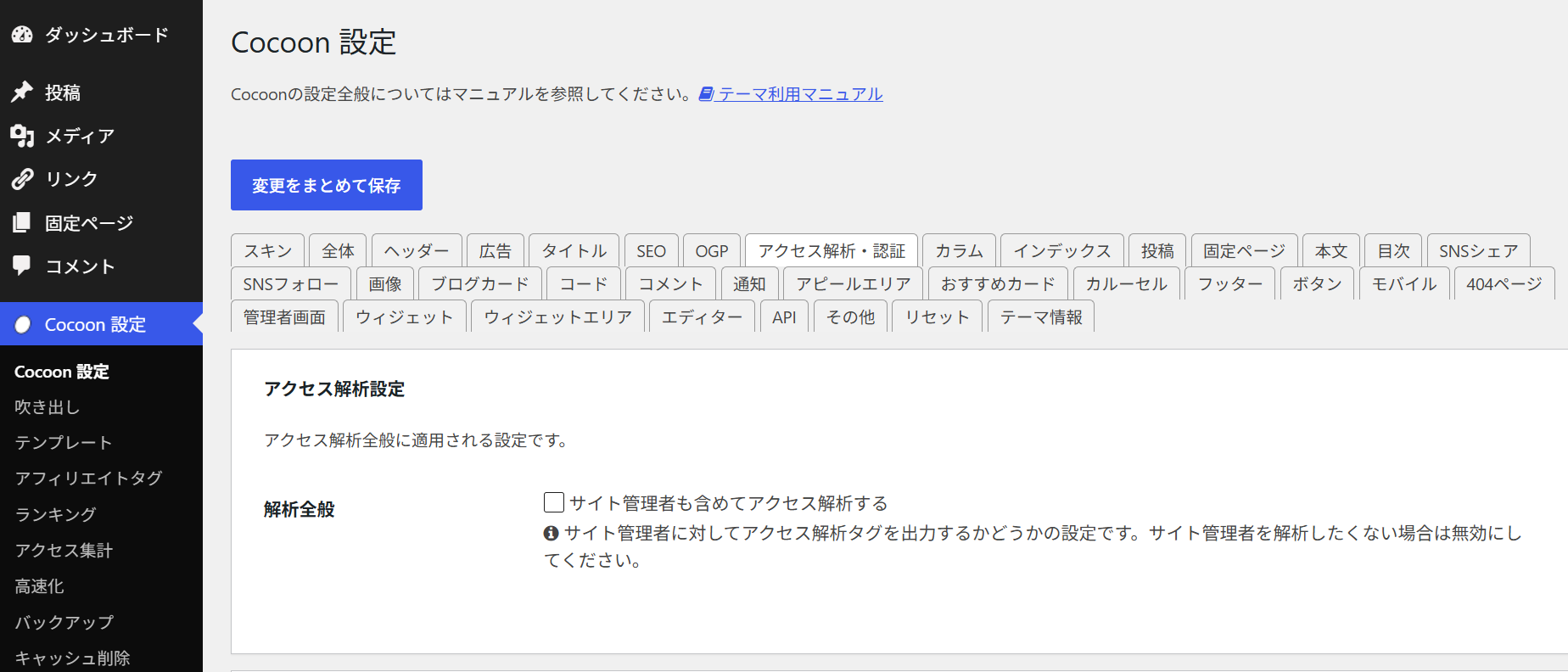Image resolution: width=1568 pixels, height=672 pixels.
Task: Select highlighted Cocoon 設定 sidebar menu
Action: coord(102,325)
